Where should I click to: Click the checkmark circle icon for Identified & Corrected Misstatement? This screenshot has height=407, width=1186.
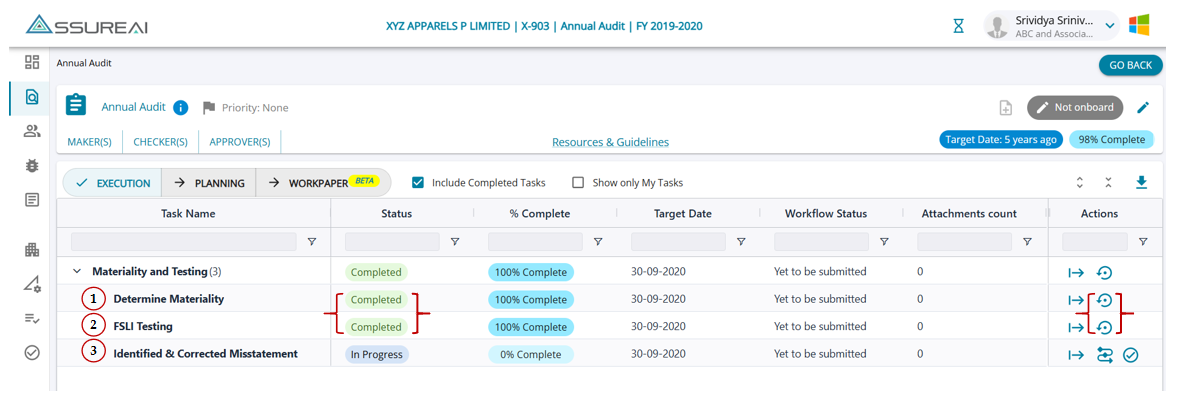pyautogui.click(x=1130, y=355)
